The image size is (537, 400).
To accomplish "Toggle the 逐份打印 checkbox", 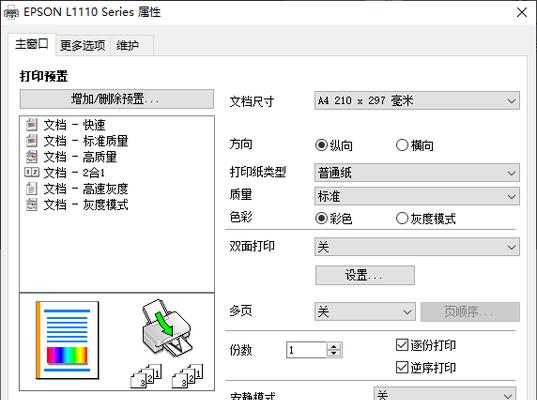I will click(x=402, y=345).
